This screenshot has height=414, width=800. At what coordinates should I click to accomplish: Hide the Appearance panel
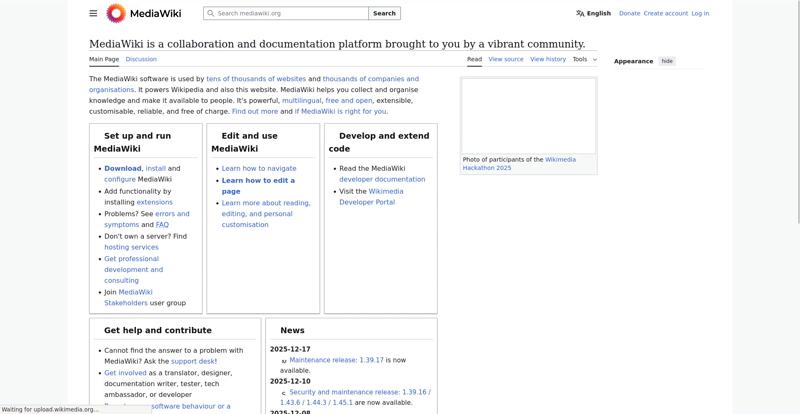pyautogui.click(x=667, y=61)
